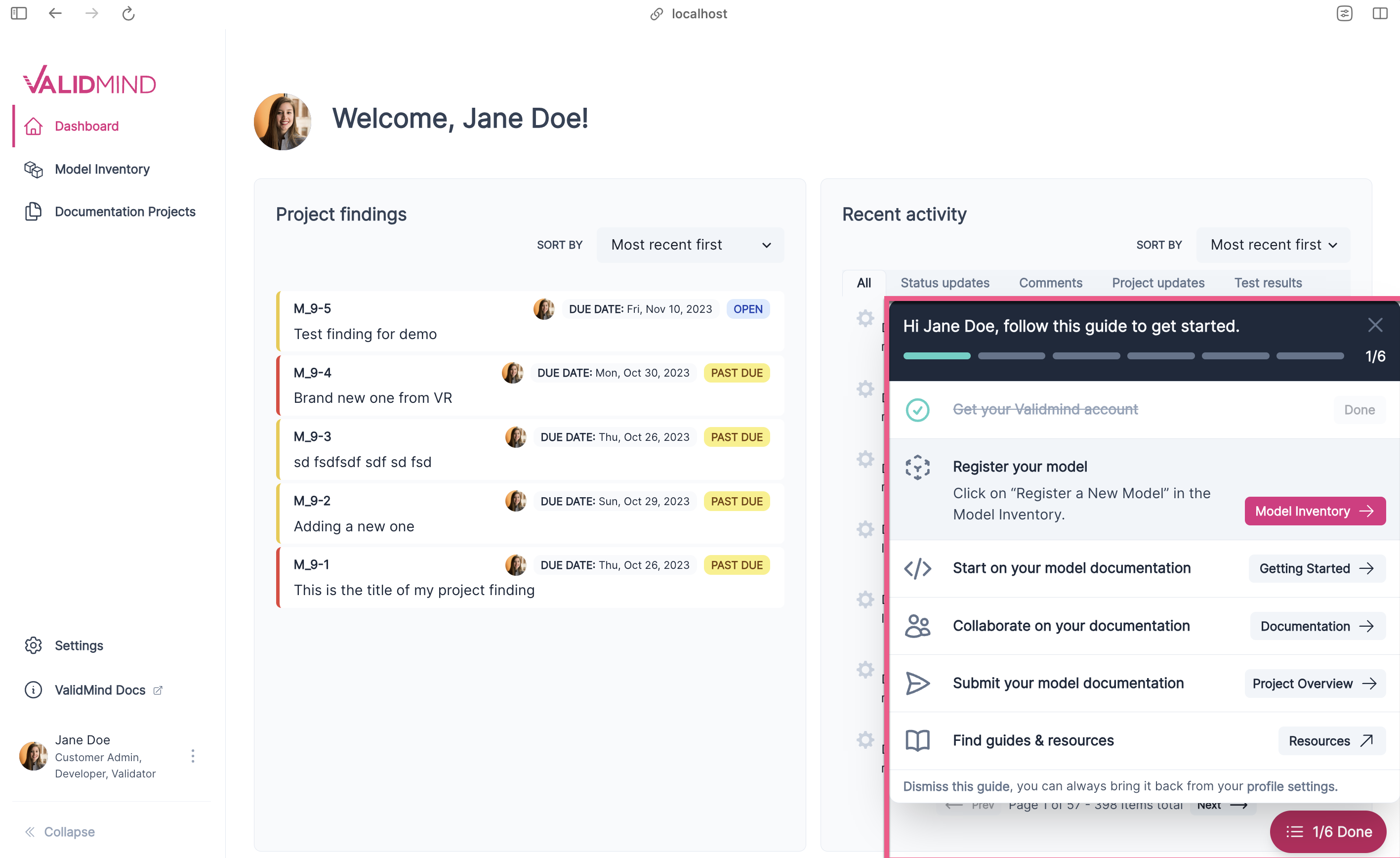This screenshot has height=858, width=1400.
Task: Click the browser reload icon
Action: point(128,13)
